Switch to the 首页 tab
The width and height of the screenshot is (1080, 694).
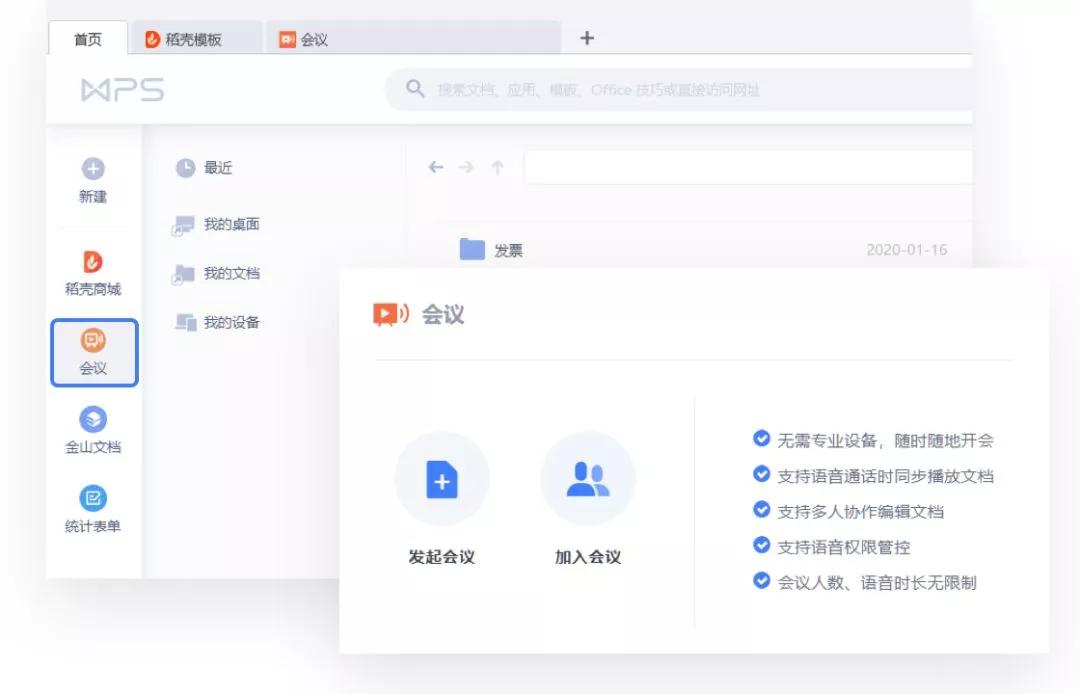(x=88, y=37)
